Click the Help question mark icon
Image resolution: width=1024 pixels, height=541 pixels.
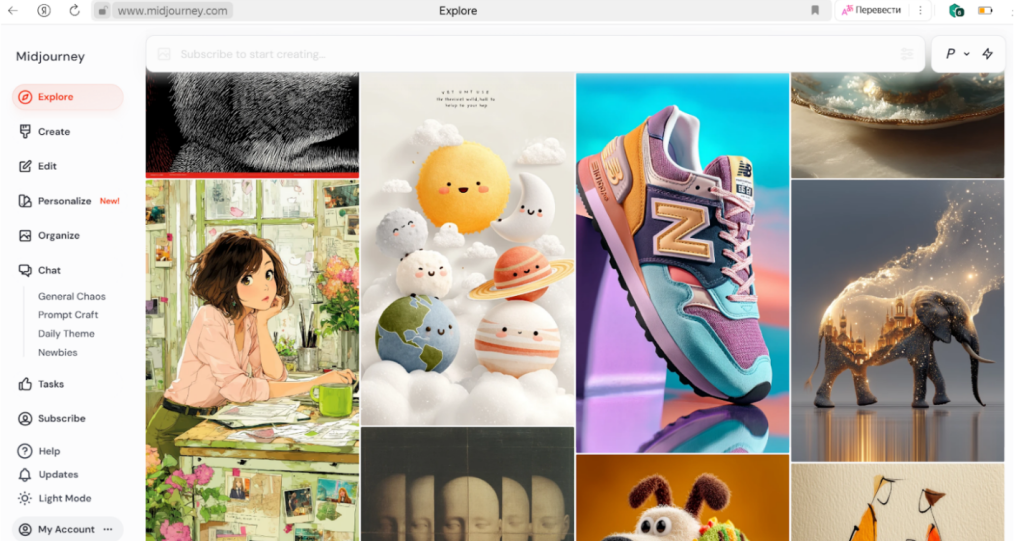coord(26,451)
